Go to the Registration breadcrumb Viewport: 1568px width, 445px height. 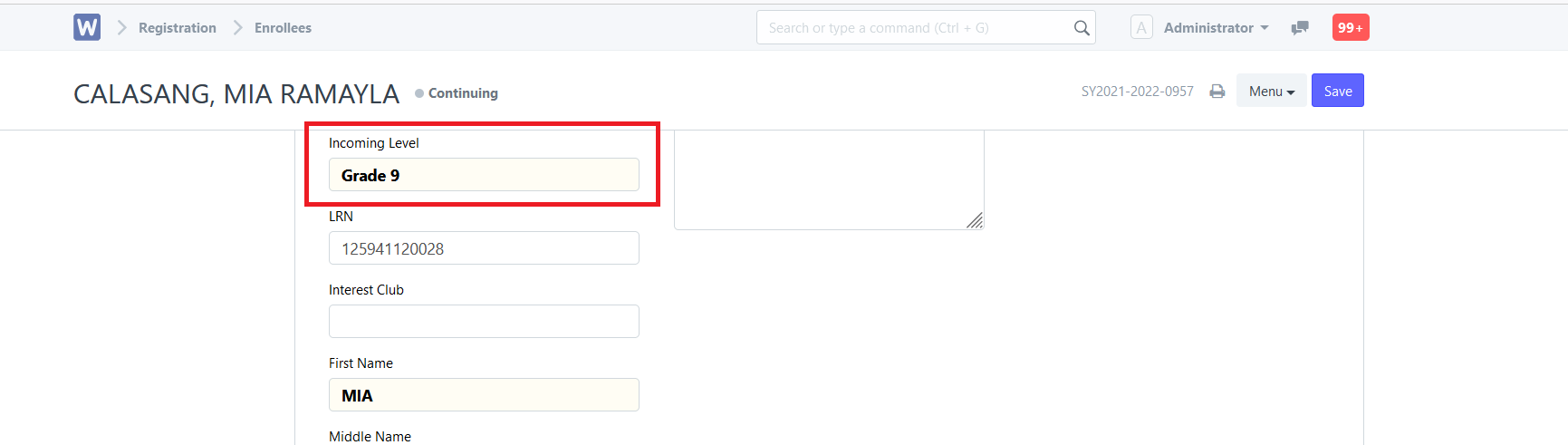178,28
